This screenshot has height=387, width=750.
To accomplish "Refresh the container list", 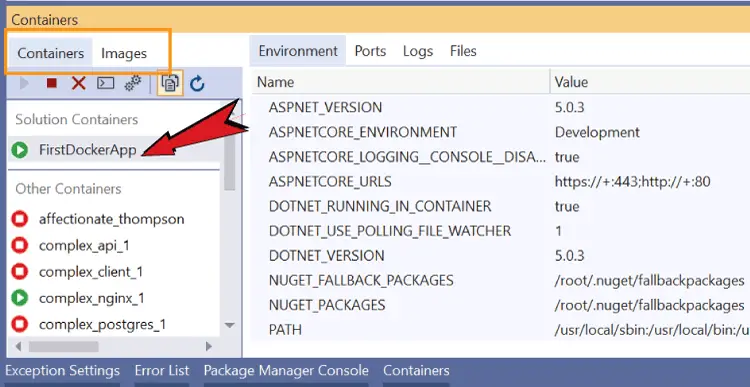I will 197,84.
